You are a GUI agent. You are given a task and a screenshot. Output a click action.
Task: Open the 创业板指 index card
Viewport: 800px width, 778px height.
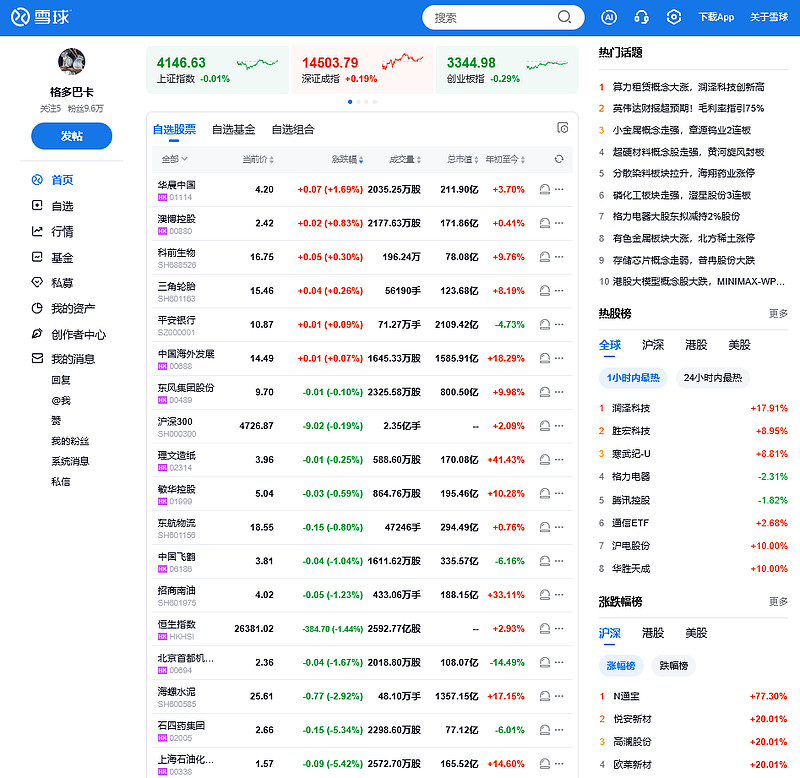tap(507, 70)
